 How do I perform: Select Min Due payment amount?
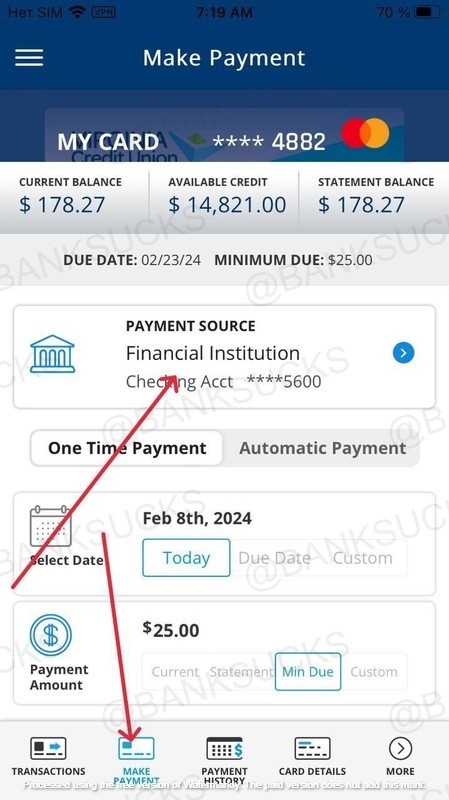[308, 671]
